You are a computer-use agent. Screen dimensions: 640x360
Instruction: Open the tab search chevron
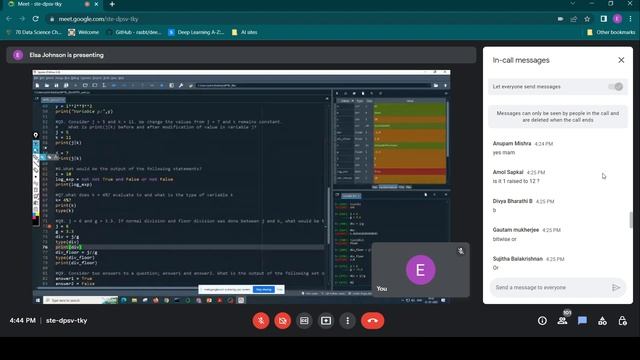573,3
